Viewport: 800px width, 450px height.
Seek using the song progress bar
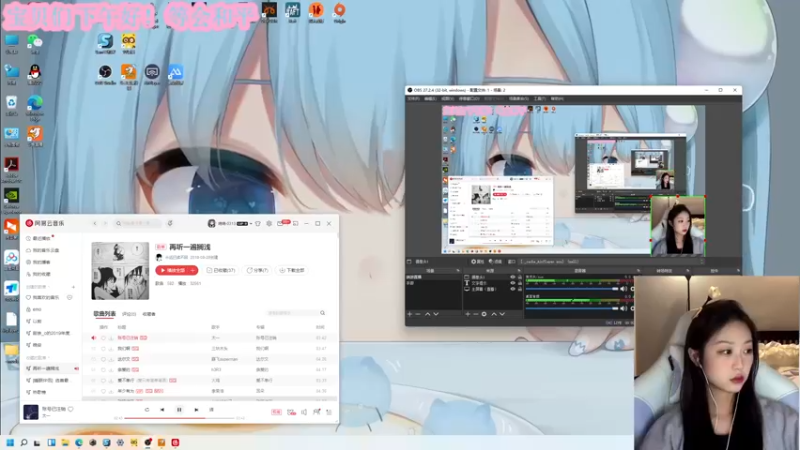[180, 418]
